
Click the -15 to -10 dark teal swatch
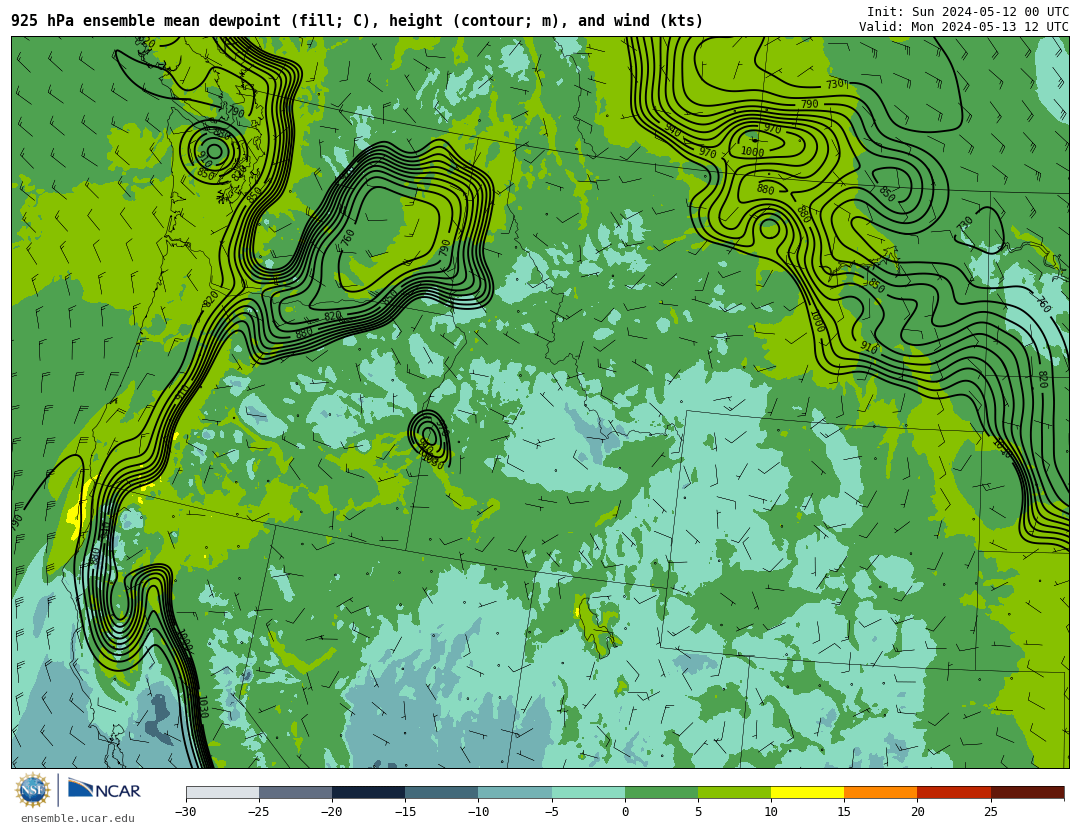[x=442, y=792]
